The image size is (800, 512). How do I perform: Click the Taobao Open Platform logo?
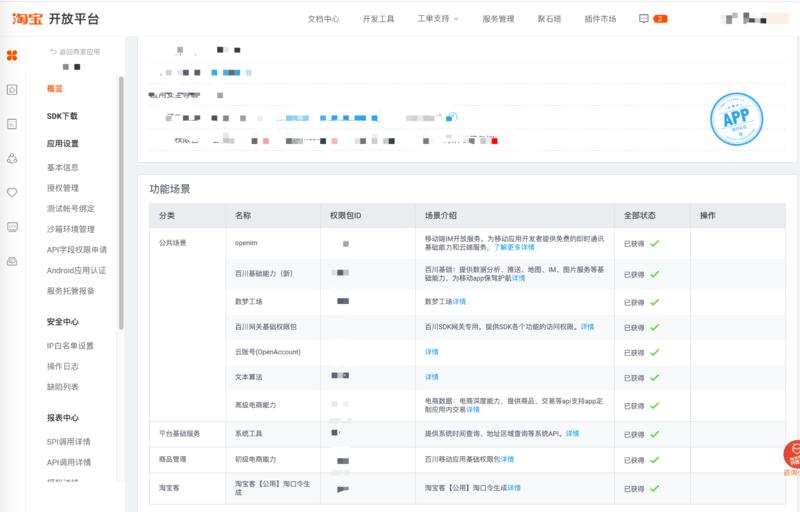56,19
